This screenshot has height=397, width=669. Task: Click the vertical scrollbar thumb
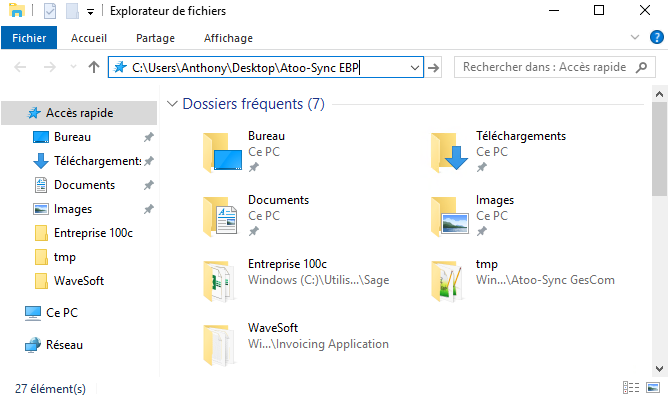660,149
